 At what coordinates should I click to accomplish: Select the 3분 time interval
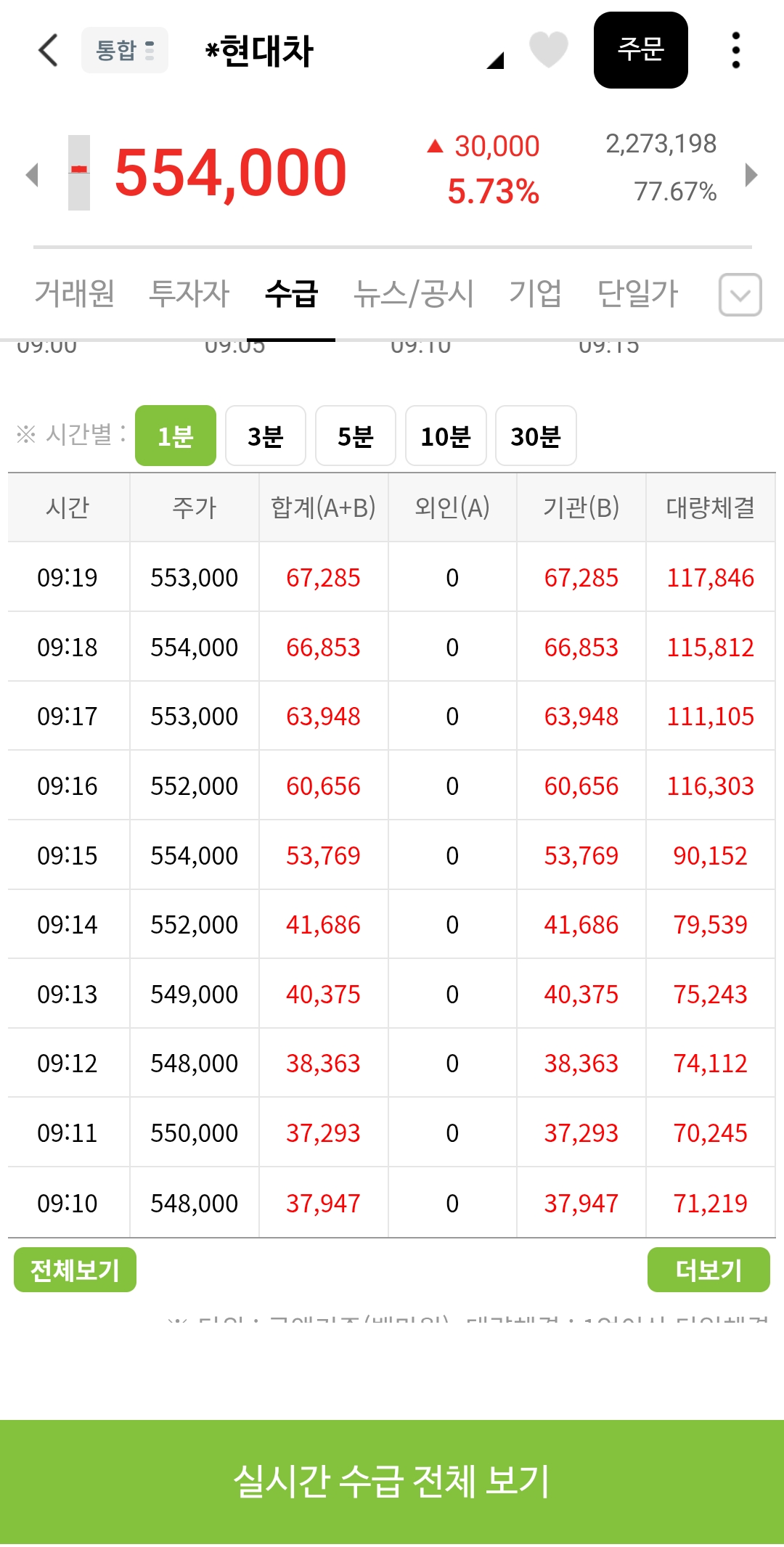[266, 436]
